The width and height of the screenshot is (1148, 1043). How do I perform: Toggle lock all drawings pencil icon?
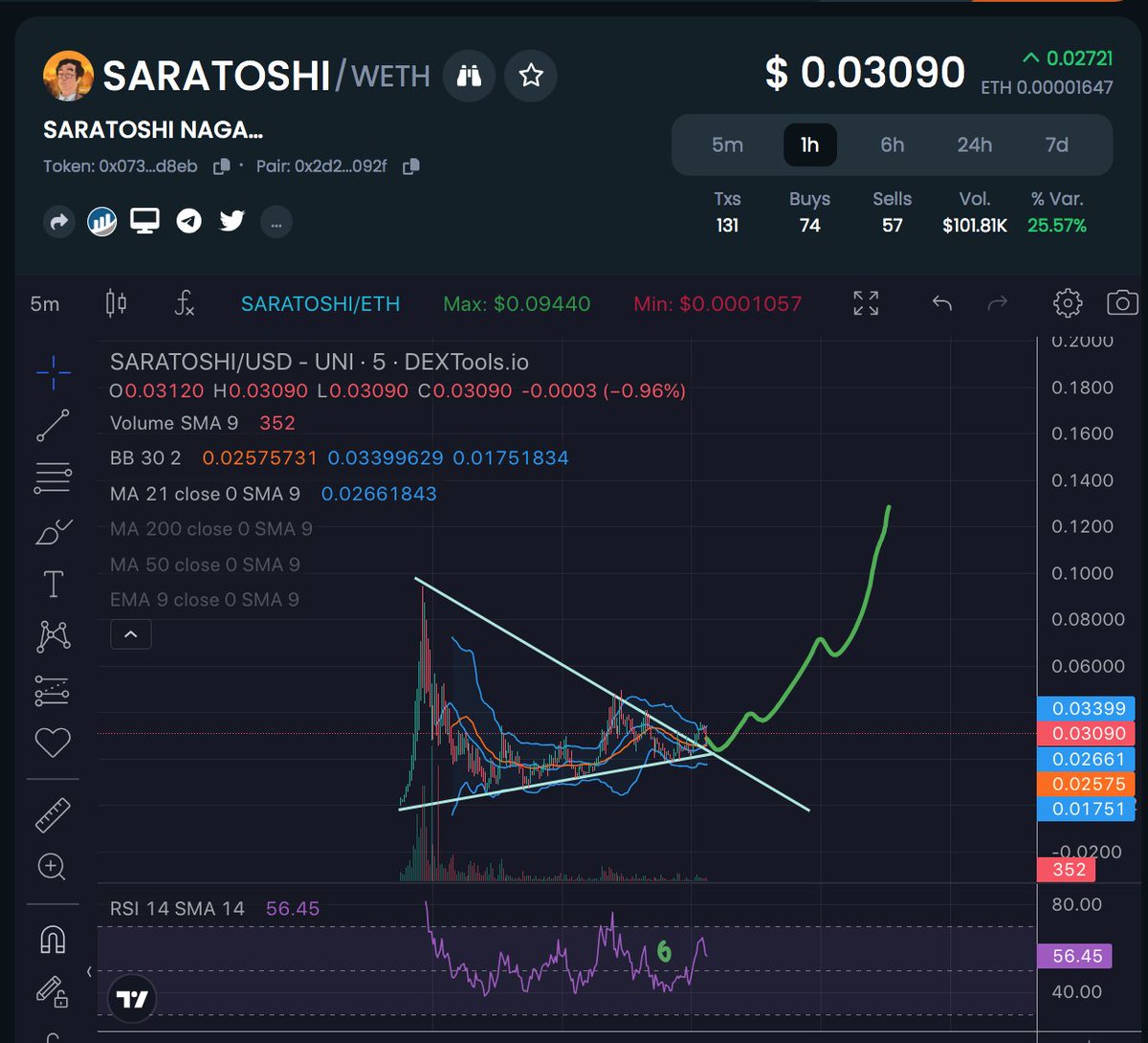[54, 992]
